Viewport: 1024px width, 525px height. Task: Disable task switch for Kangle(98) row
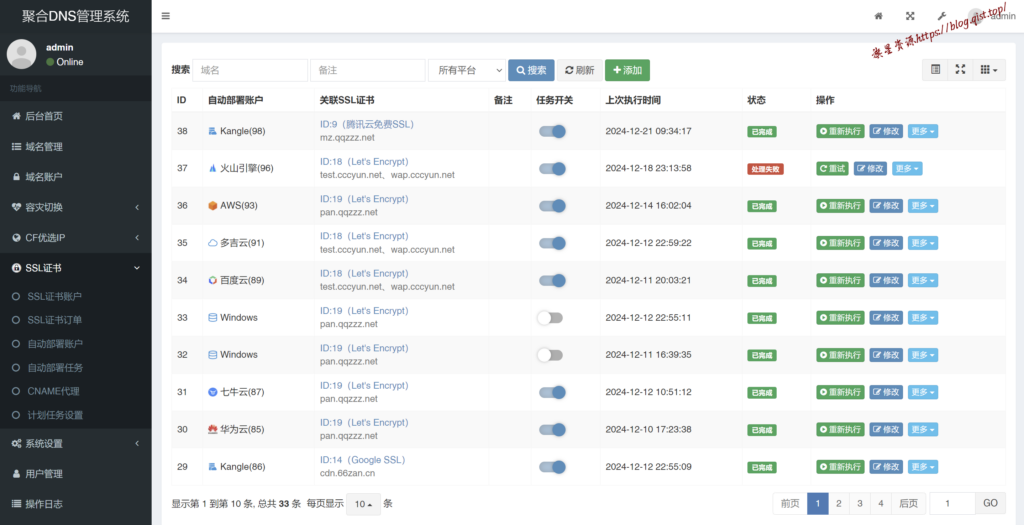tap(552, 131)
